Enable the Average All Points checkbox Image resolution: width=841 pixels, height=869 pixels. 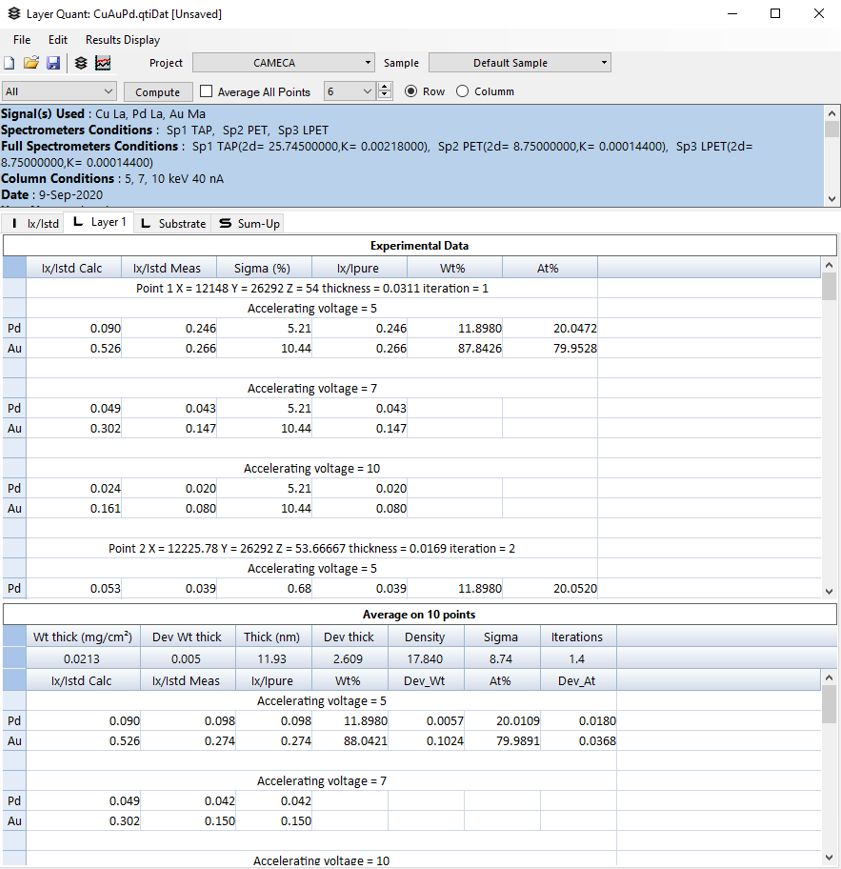(x=207, y=92)
